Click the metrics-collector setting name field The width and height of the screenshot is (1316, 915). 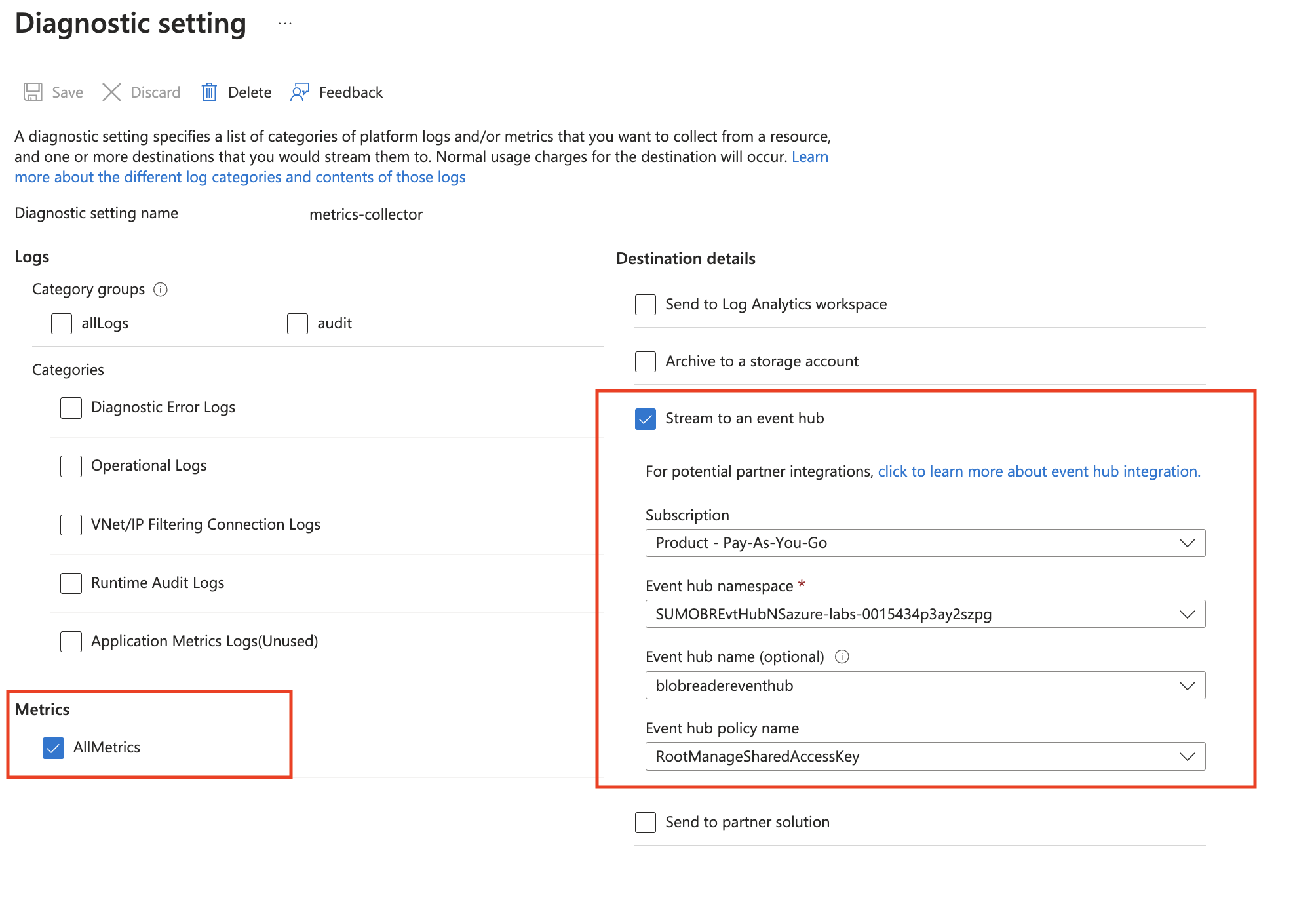click(x=366, y=214)
